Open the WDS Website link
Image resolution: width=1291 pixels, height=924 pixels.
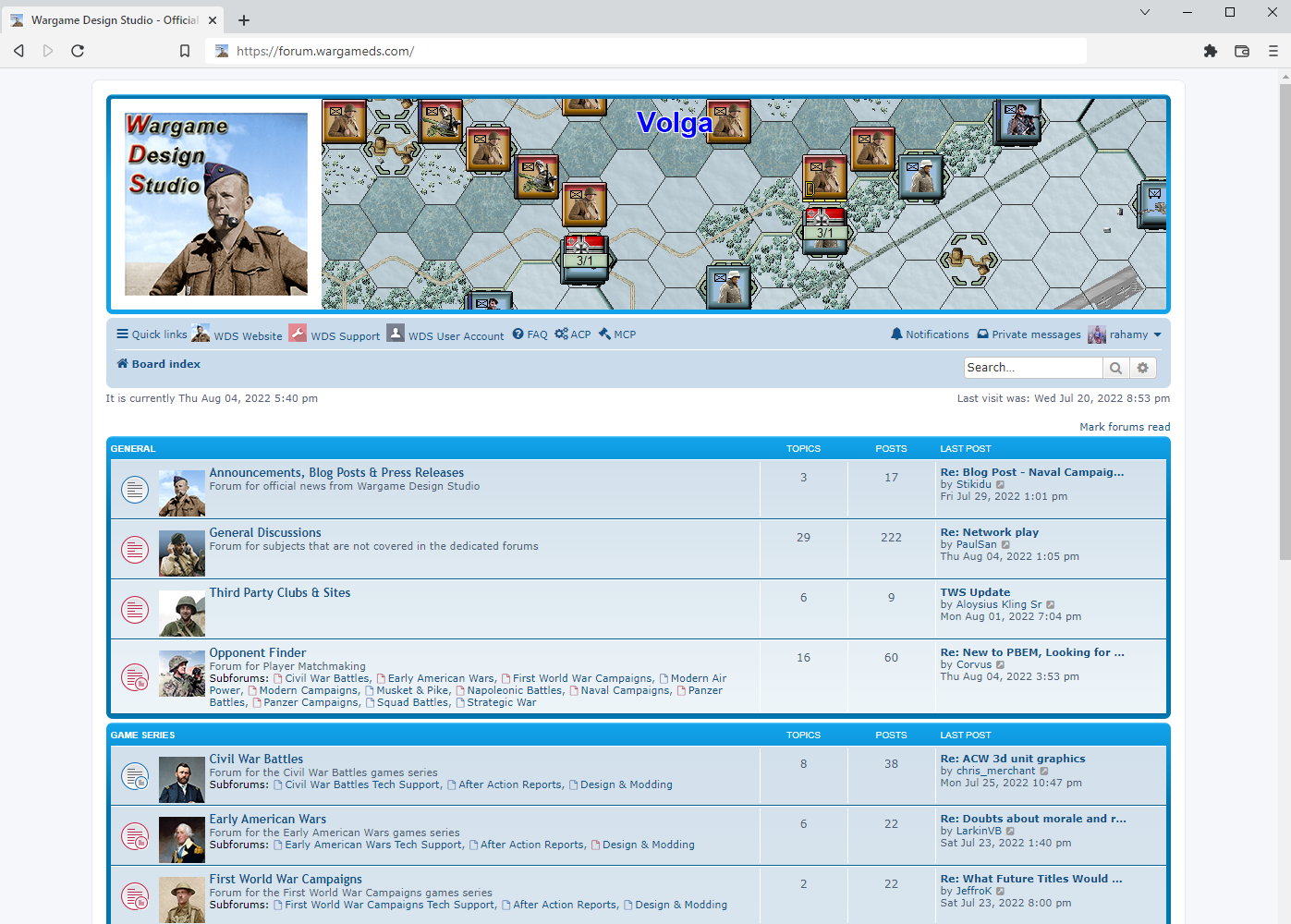tap(248, 336)
